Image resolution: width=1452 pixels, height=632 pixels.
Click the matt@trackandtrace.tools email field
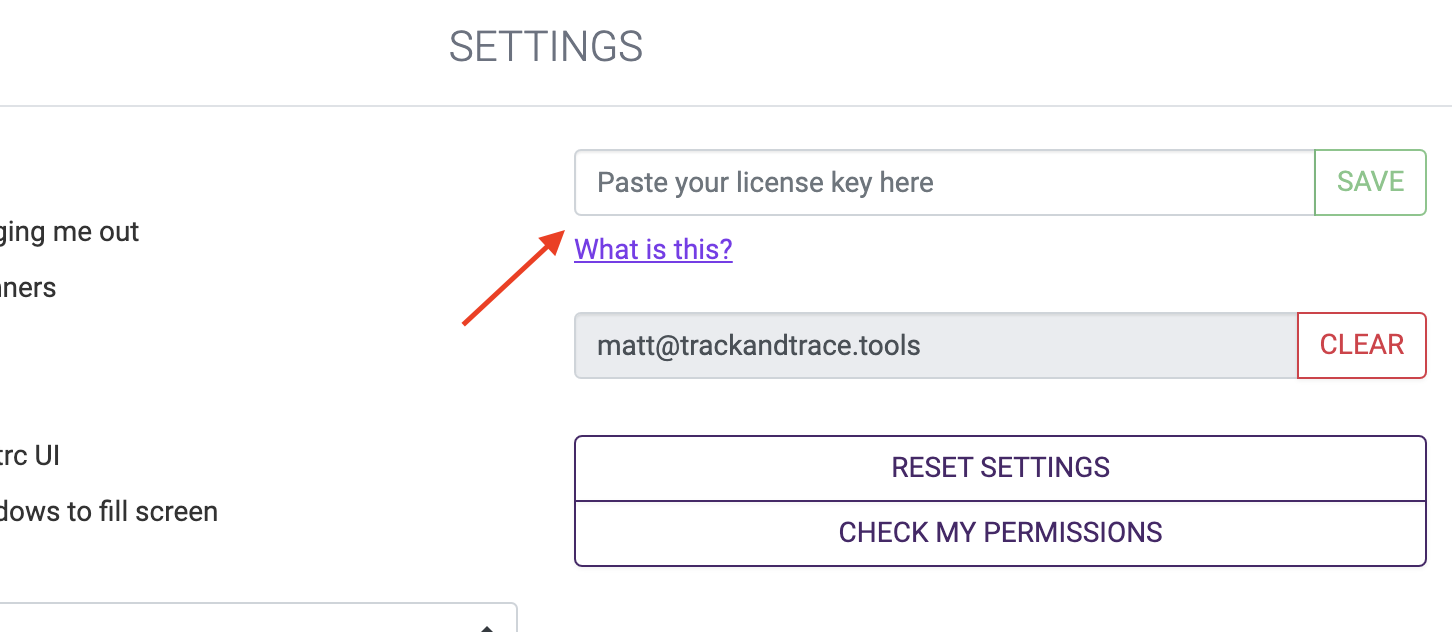coord(935,346)
